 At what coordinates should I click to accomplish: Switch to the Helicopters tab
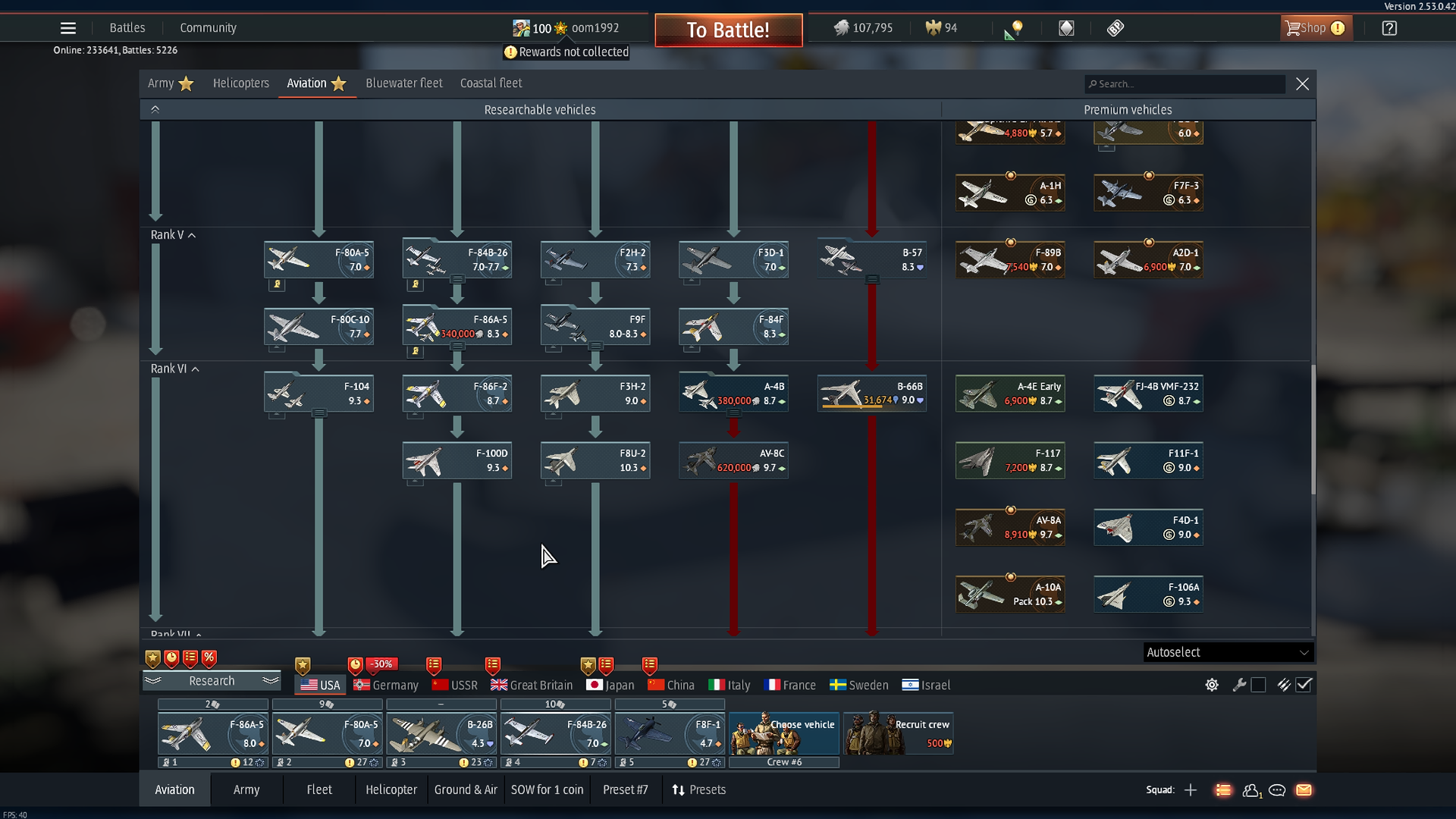pos(240,83)
